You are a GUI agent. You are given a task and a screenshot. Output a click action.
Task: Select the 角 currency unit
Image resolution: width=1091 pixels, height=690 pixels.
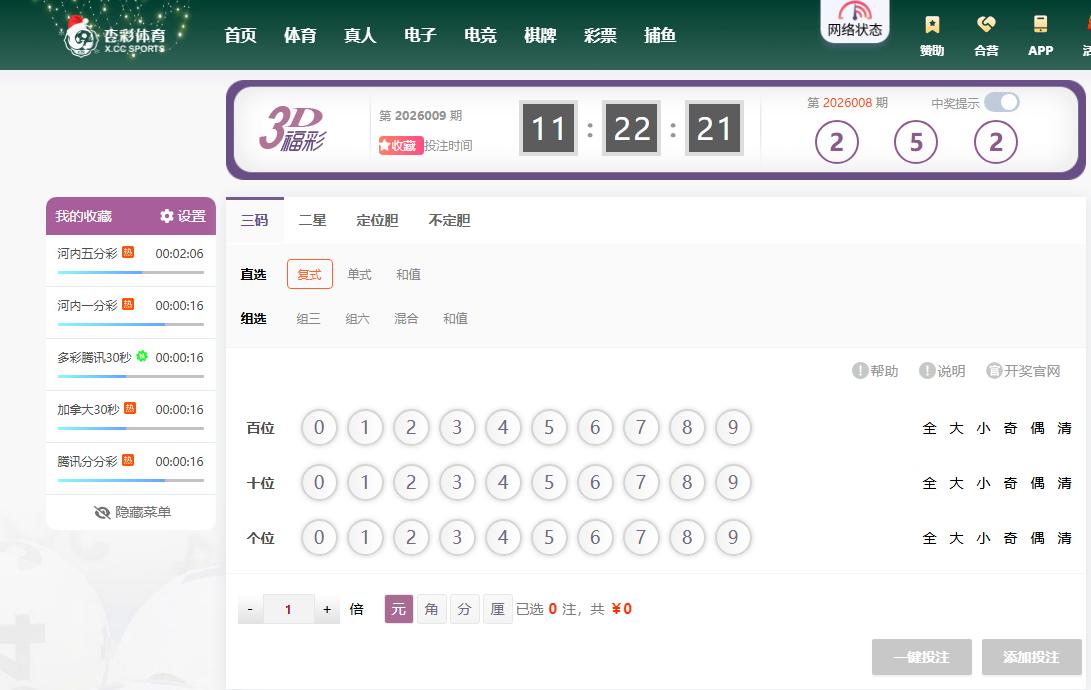(431, 609)
